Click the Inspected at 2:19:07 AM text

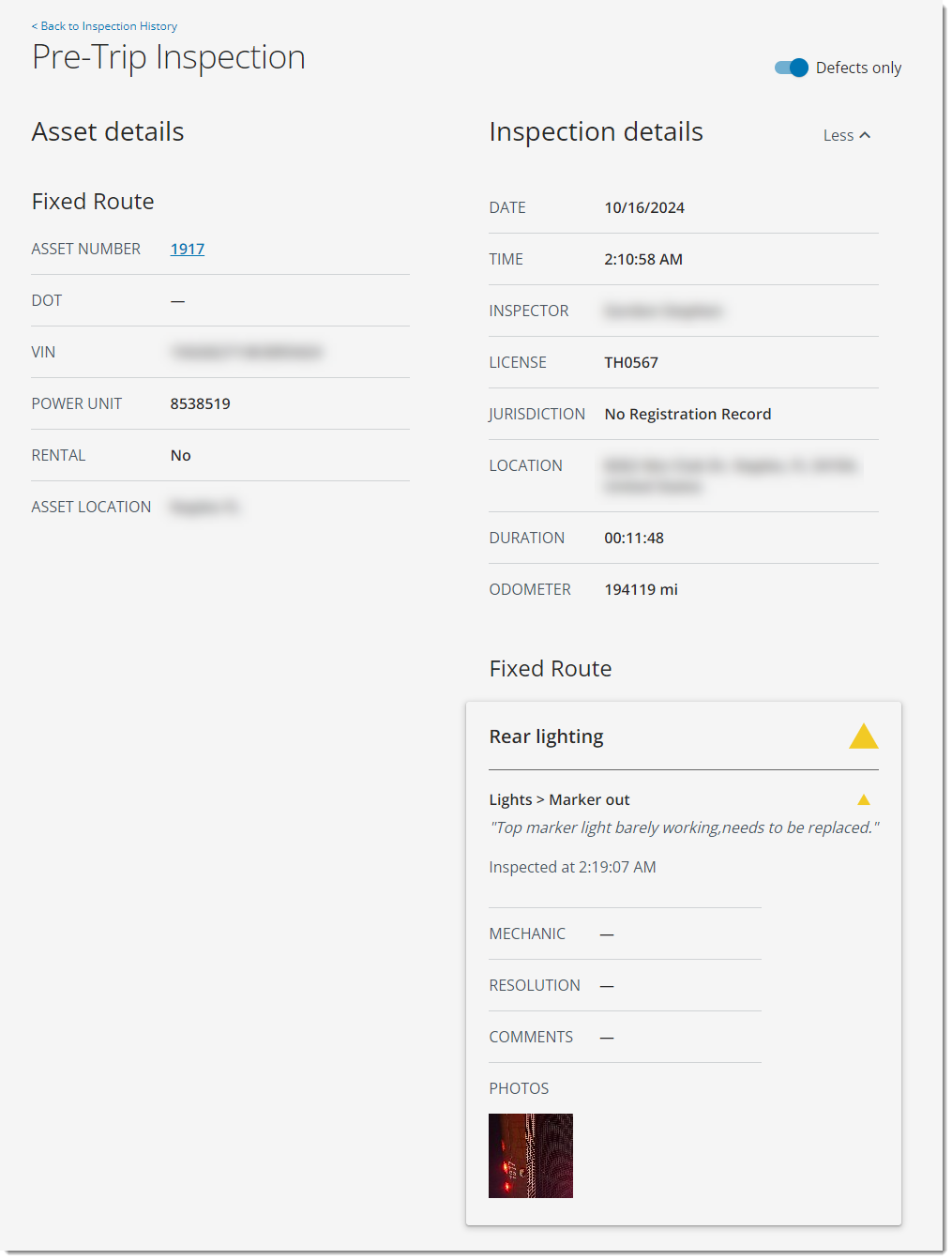[572, 867]
